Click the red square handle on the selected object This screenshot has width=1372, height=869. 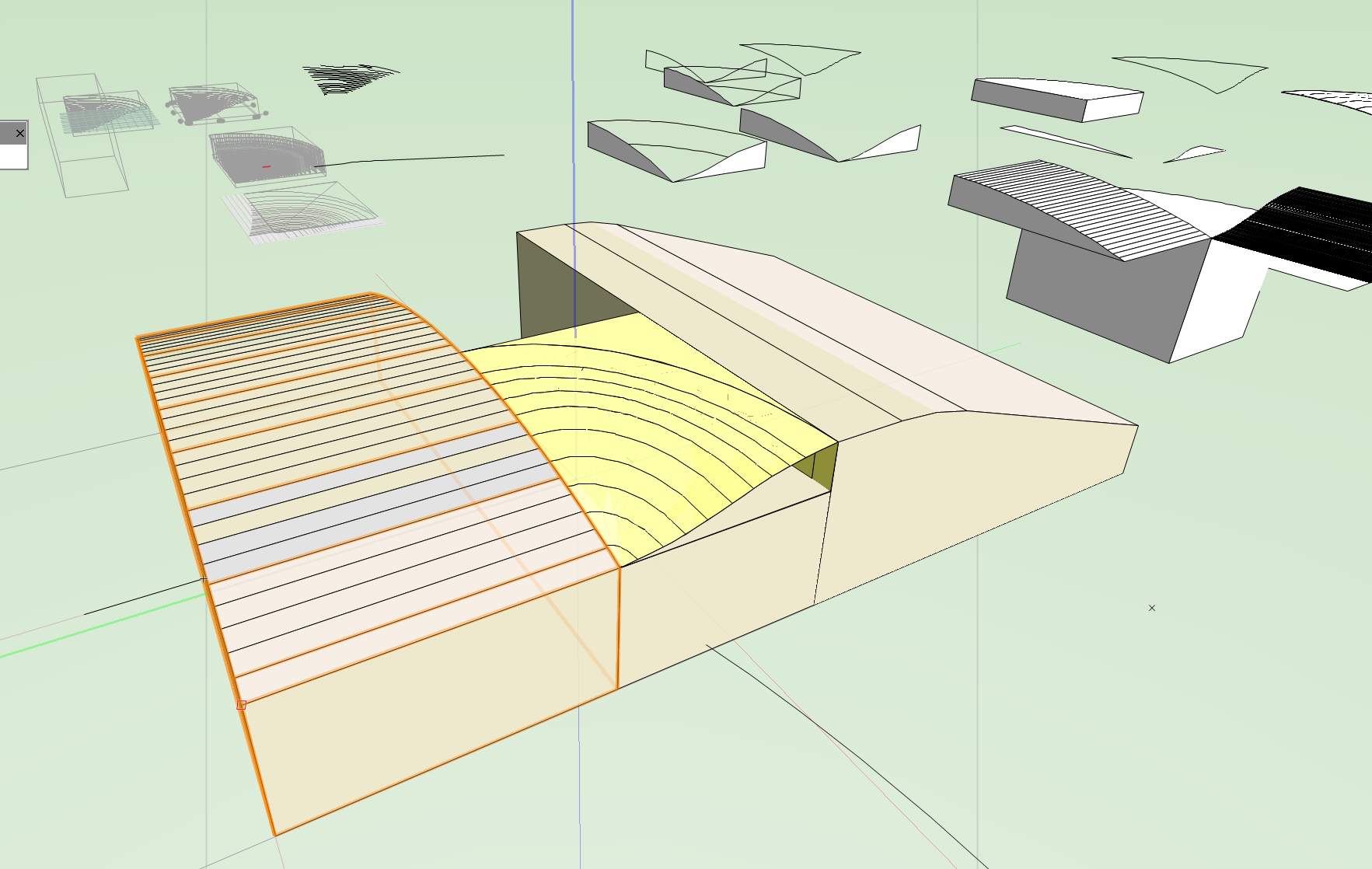point(241,705)
